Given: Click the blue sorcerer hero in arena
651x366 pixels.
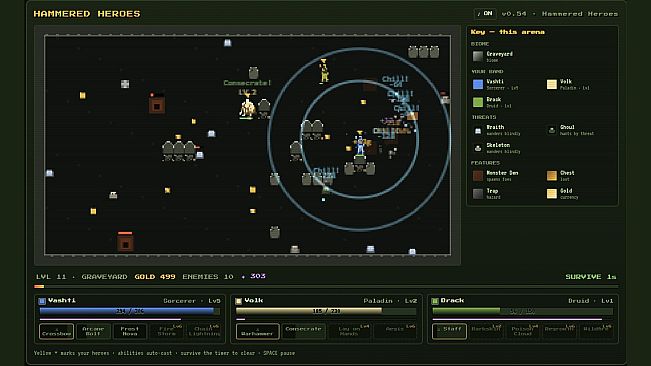Looking at the screenshot, I should pos(360,145).
